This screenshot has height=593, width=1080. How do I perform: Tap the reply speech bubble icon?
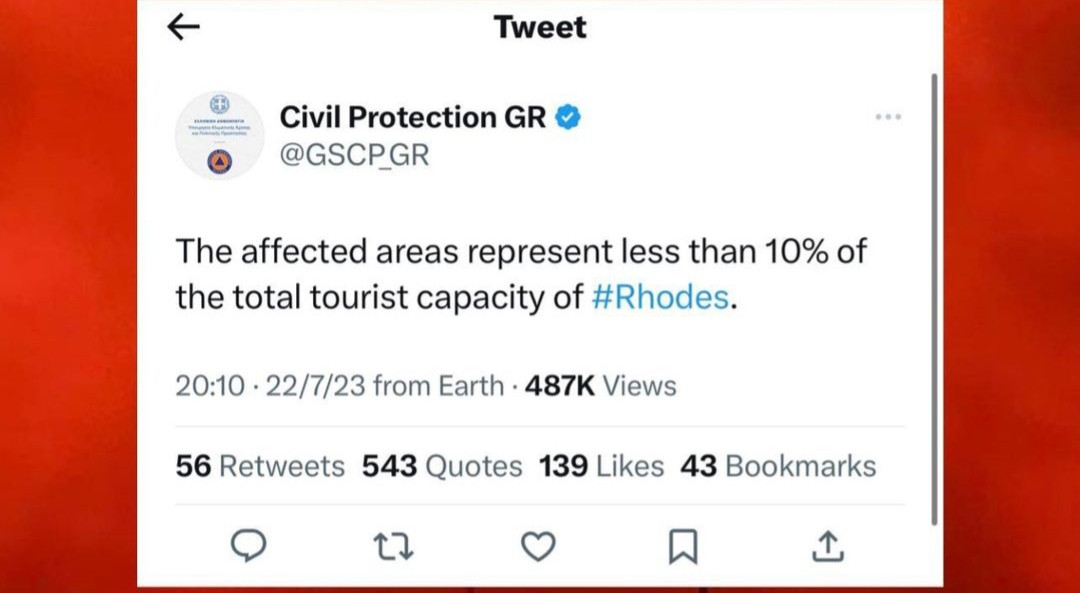(247, 547)
